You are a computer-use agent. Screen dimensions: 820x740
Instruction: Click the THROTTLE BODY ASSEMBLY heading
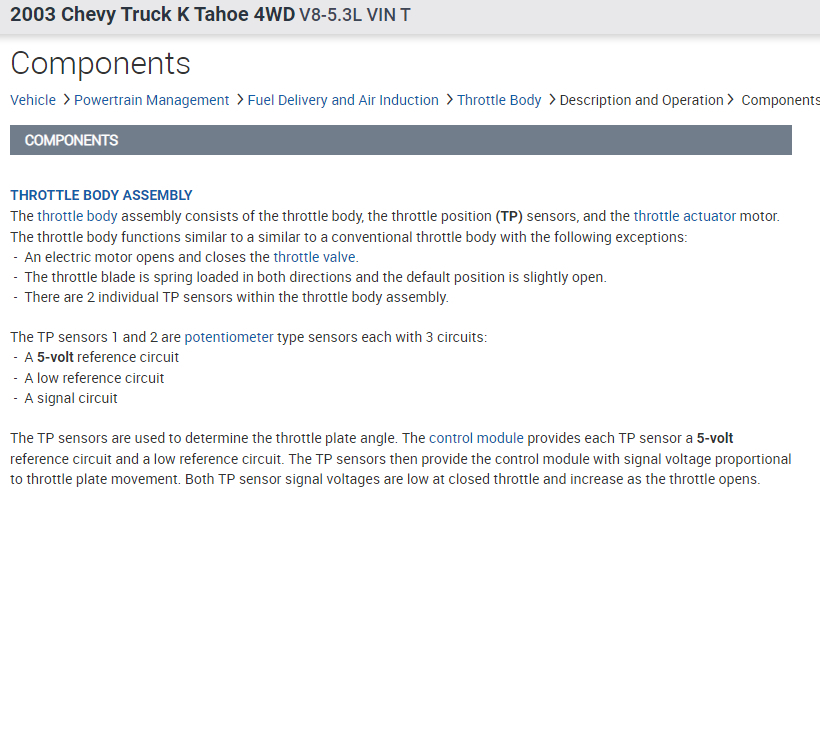pyautogui.click(x=101, y=195)
